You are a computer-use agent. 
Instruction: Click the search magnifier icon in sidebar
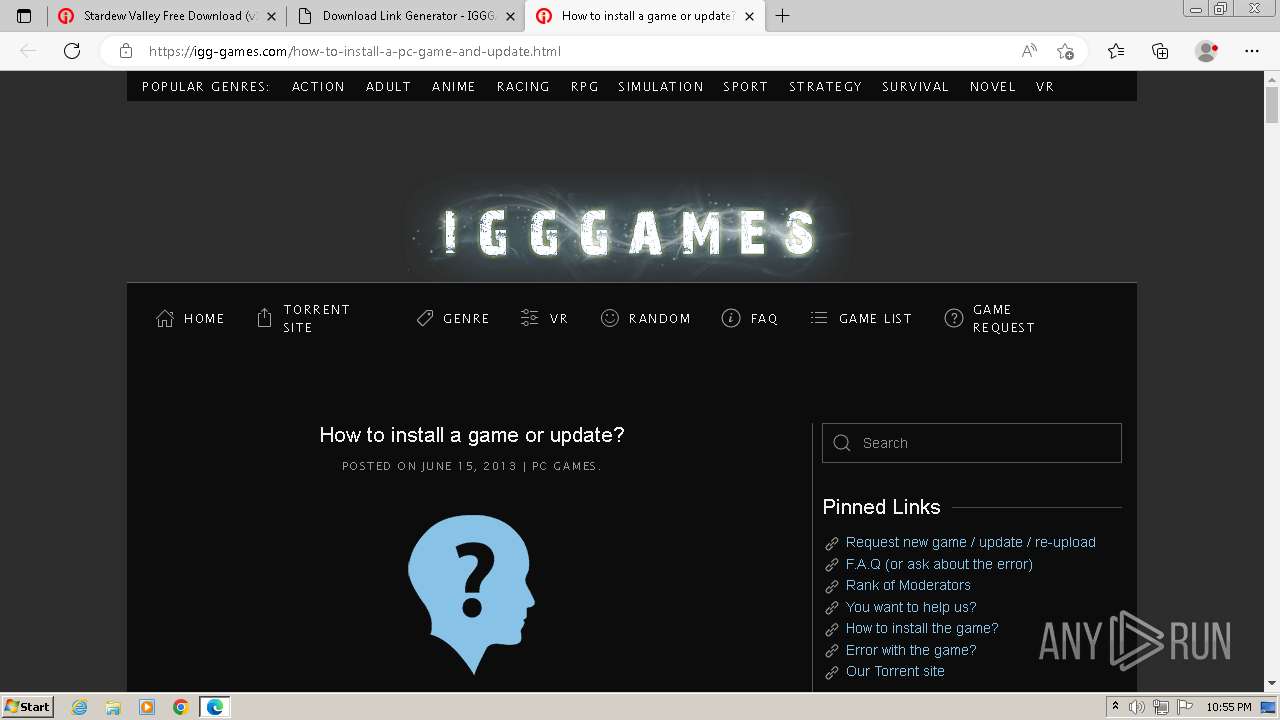click(x=842, y=443)
